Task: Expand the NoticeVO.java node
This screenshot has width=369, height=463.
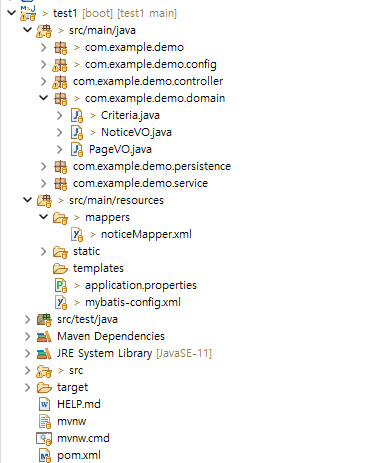Action: tap(60, 133)
